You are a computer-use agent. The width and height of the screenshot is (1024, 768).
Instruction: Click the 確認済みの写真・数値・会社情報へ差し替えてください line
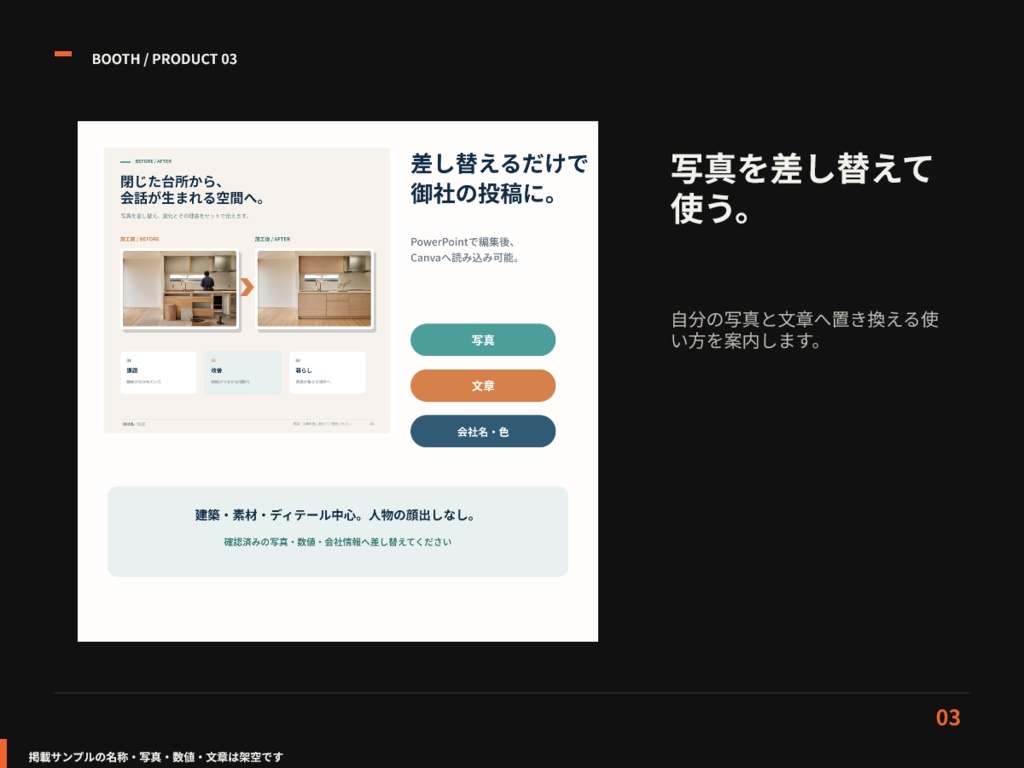click(338, 541)
